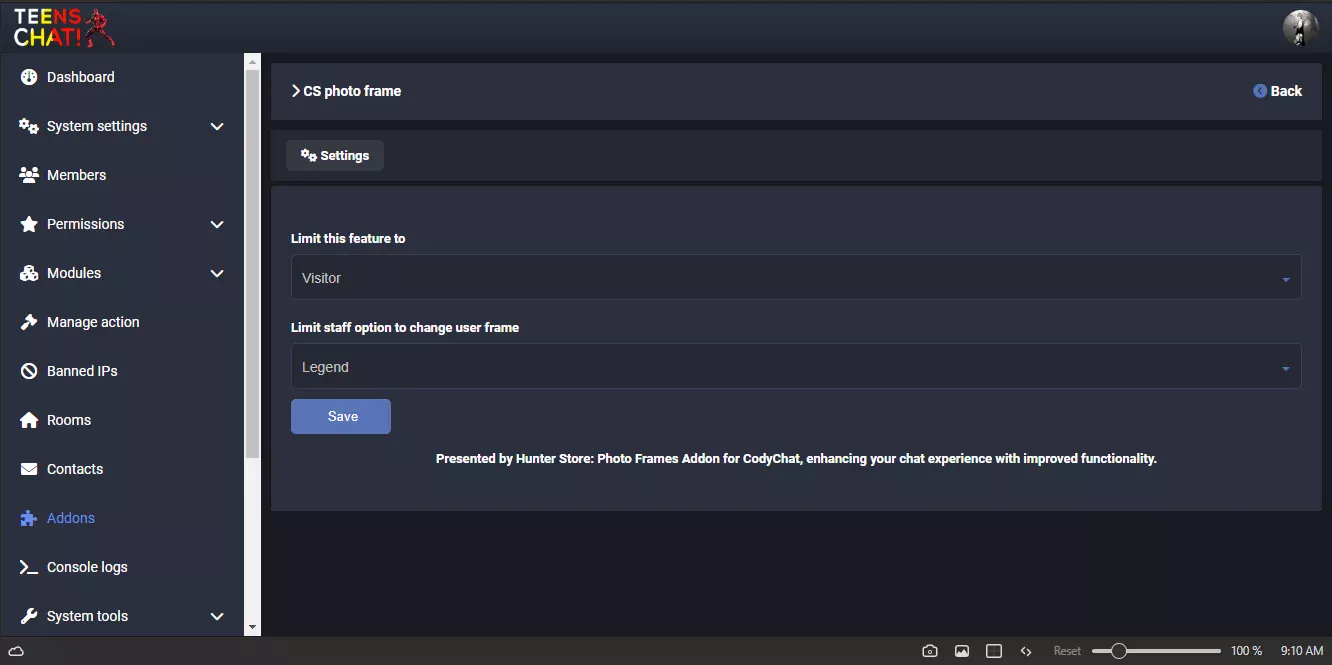Click the Permissions star icon
Viewport: 1332px width, 665px height.
coord(29,224)
